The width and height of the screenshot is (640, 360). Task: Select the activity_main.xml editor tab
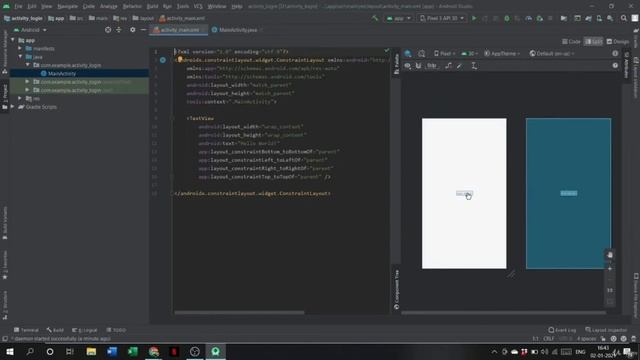[x=179, y=30]
